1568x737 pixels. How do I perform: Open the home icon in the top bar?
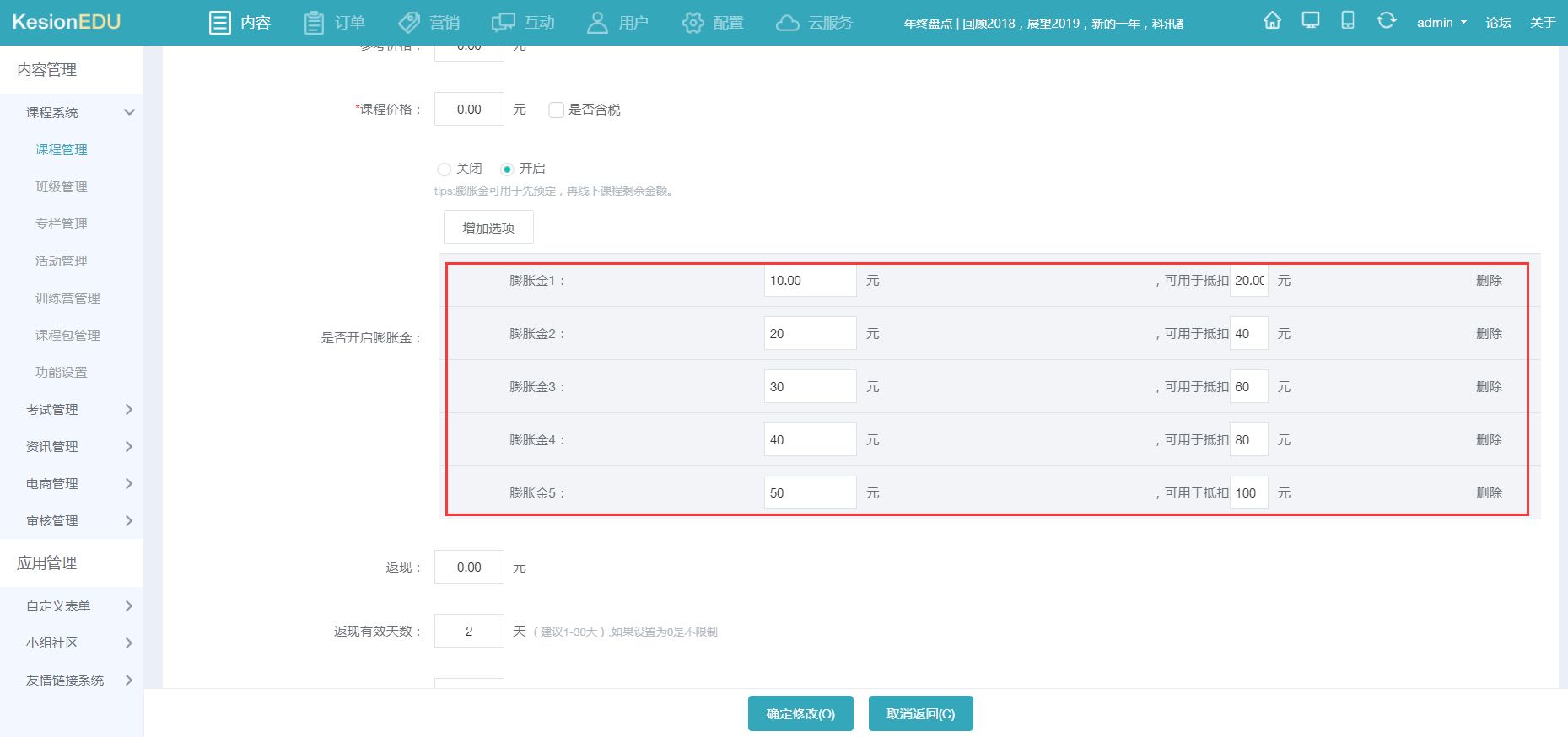1272,21
